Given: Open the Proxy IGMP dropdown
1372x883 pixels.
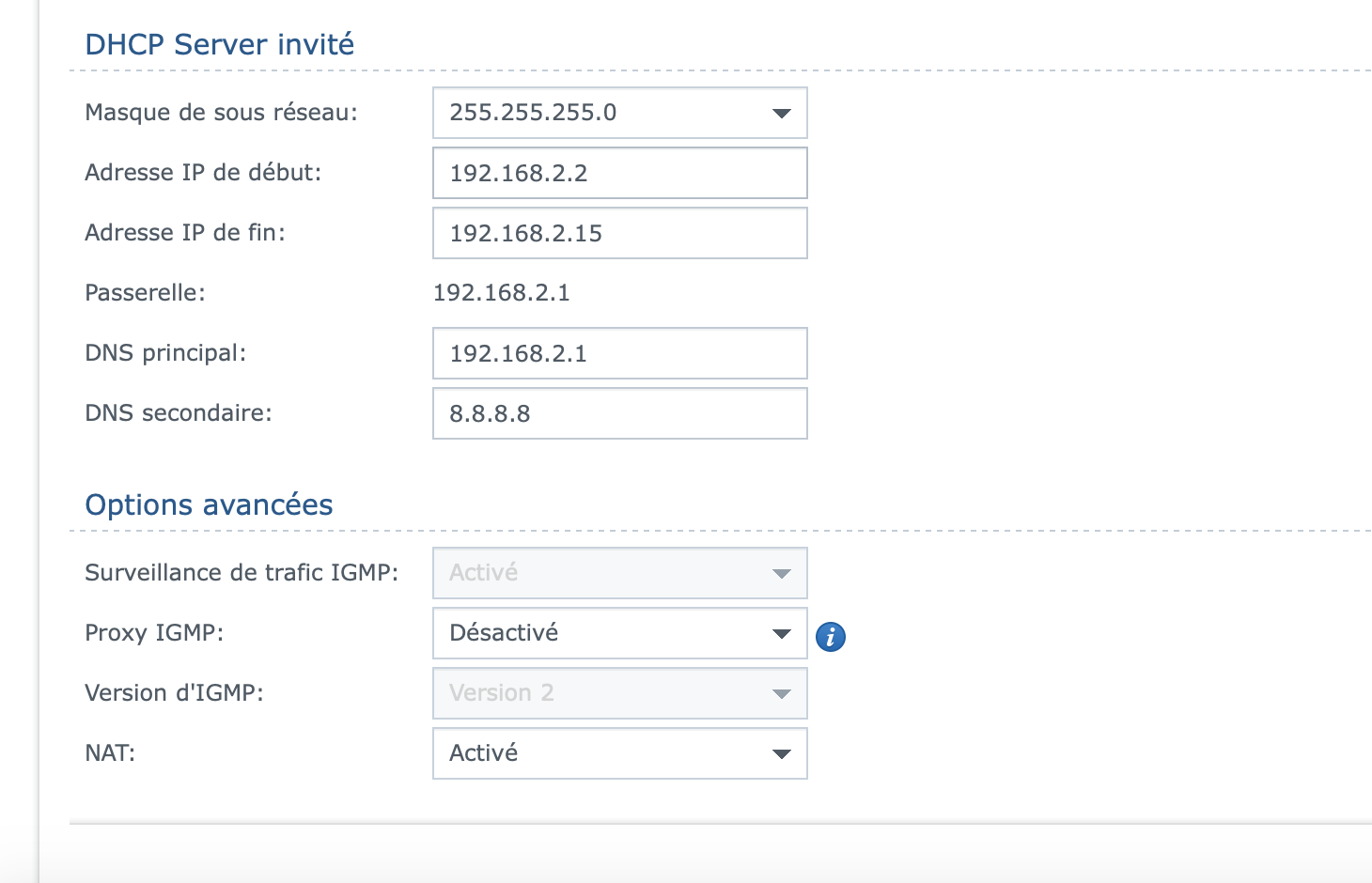Looking at the screenshot, I should [x=619, y=633].
